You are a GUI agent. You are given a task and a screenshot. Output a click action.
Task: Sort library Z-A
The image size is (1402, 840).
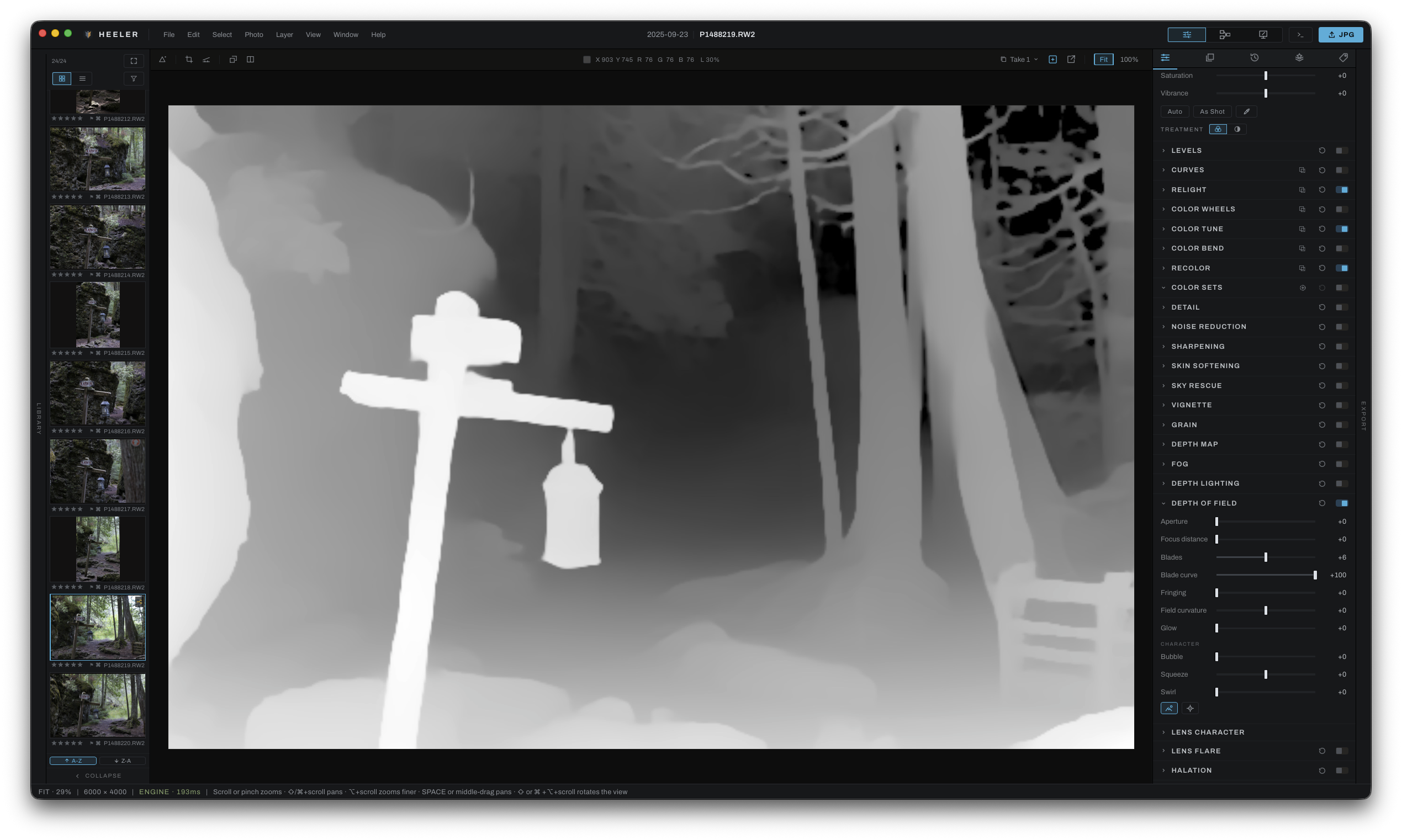tap(122, 761)
